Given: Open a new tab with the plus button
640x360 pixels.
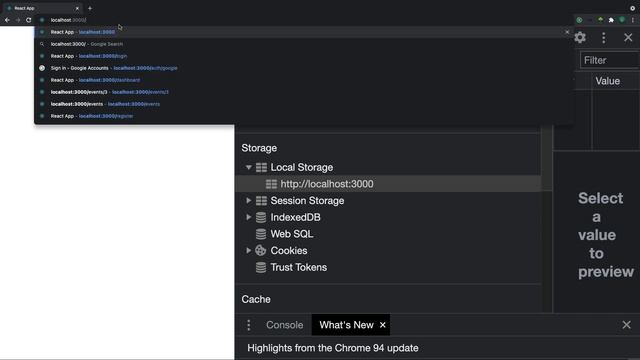Looking at the screenshot, I should tap(90, 8).
